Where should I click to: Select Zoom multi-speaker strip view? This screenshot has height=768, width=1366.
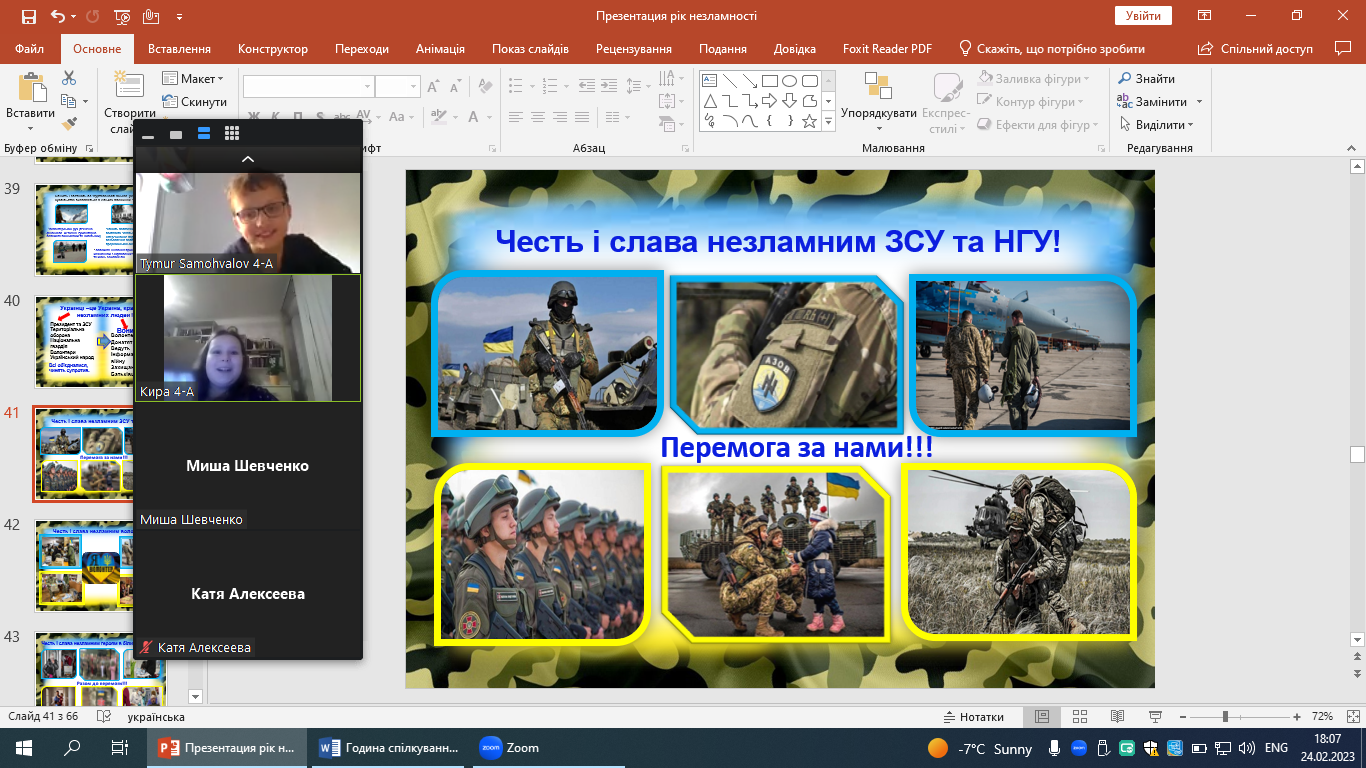tap(204, 133)
